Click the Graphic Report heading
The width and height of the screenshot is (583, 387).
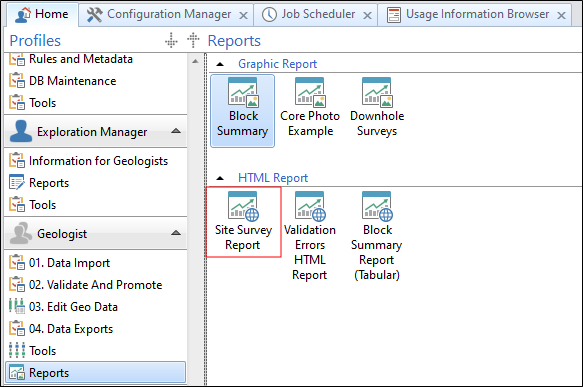277,64
